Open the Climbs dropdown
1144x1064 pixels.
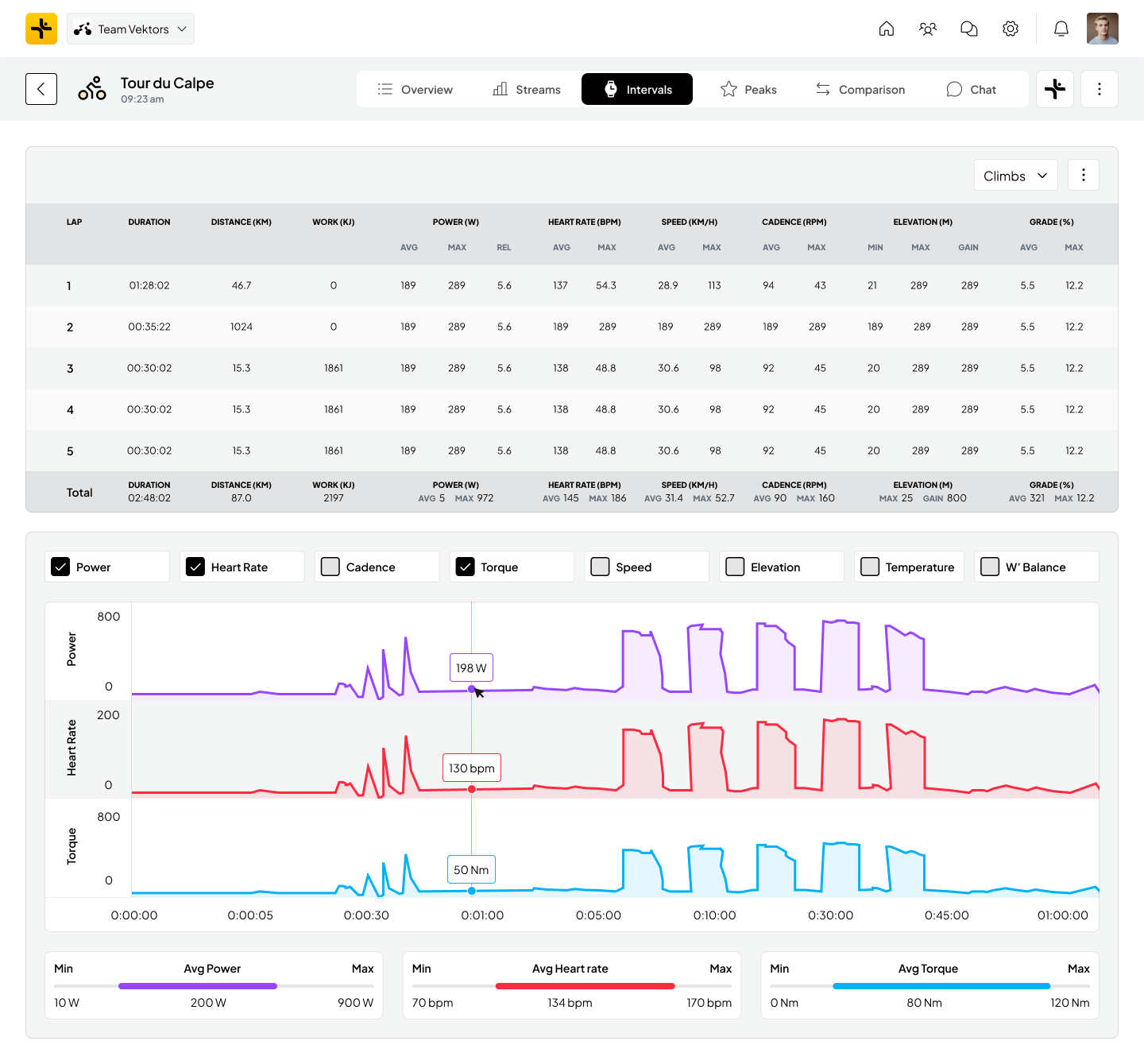[x=1016, y=175]
